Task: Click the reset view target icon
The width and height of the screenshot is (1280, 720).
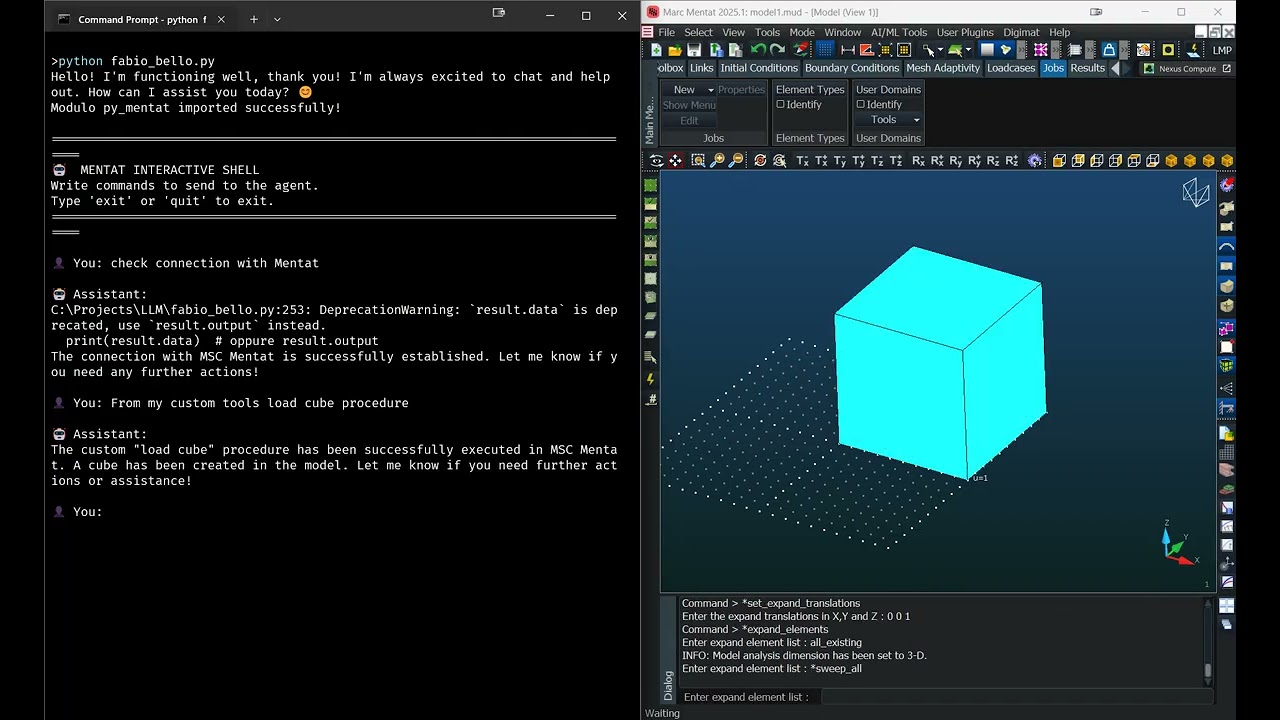Action: tap(760, 160)
